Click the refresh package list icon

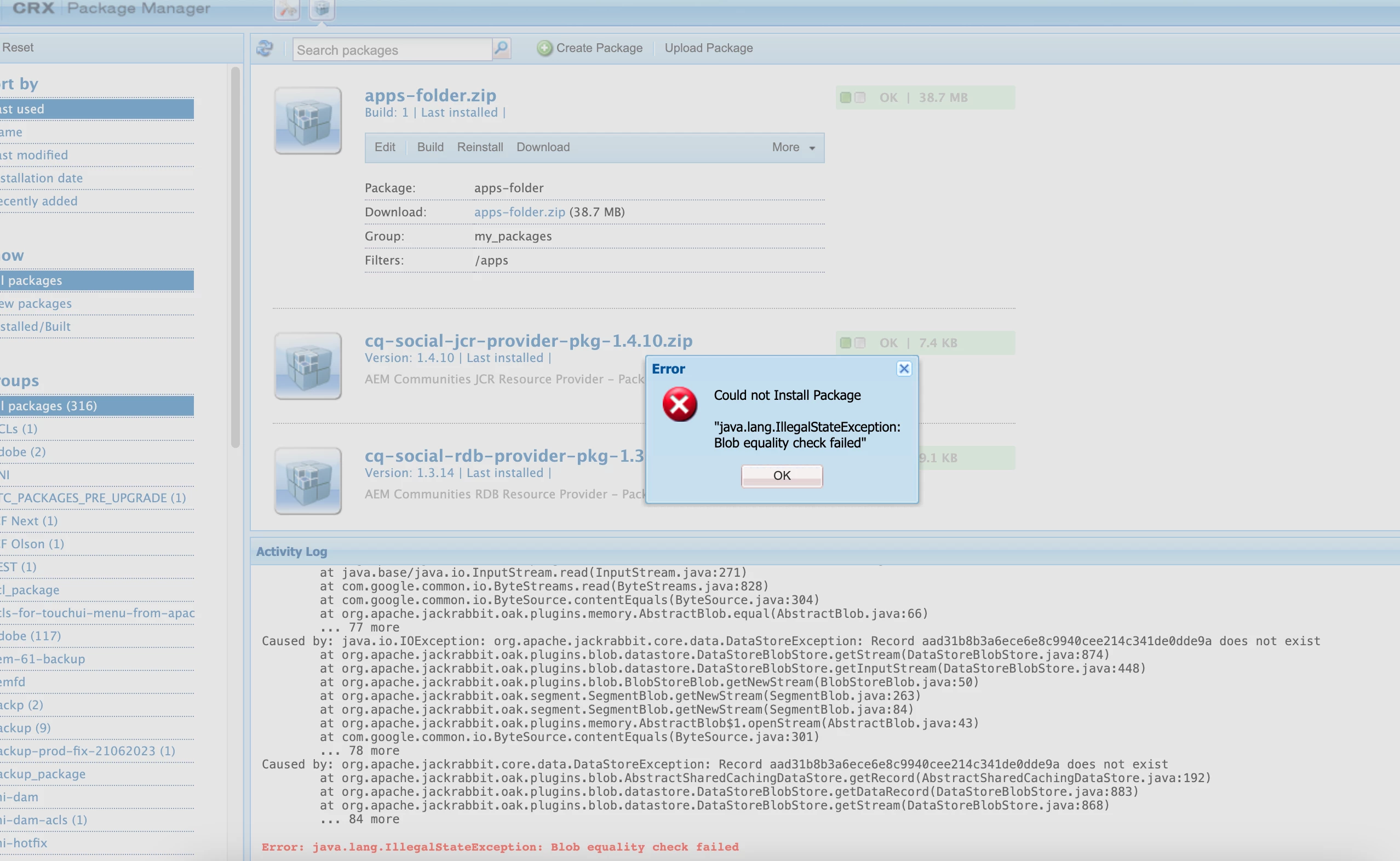coord(264,48)
